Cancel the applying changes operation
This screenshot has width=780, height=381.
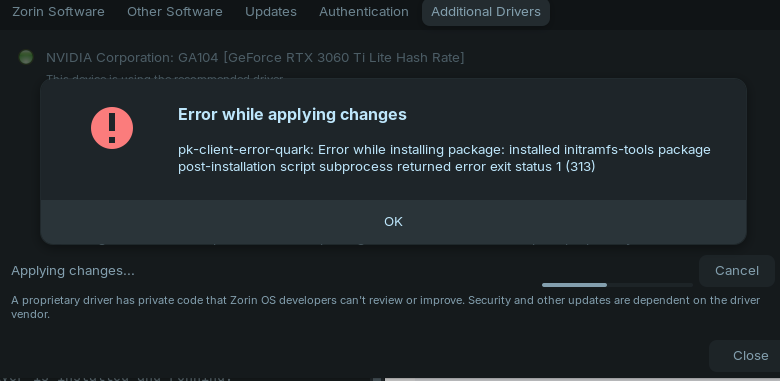point(737,271)
